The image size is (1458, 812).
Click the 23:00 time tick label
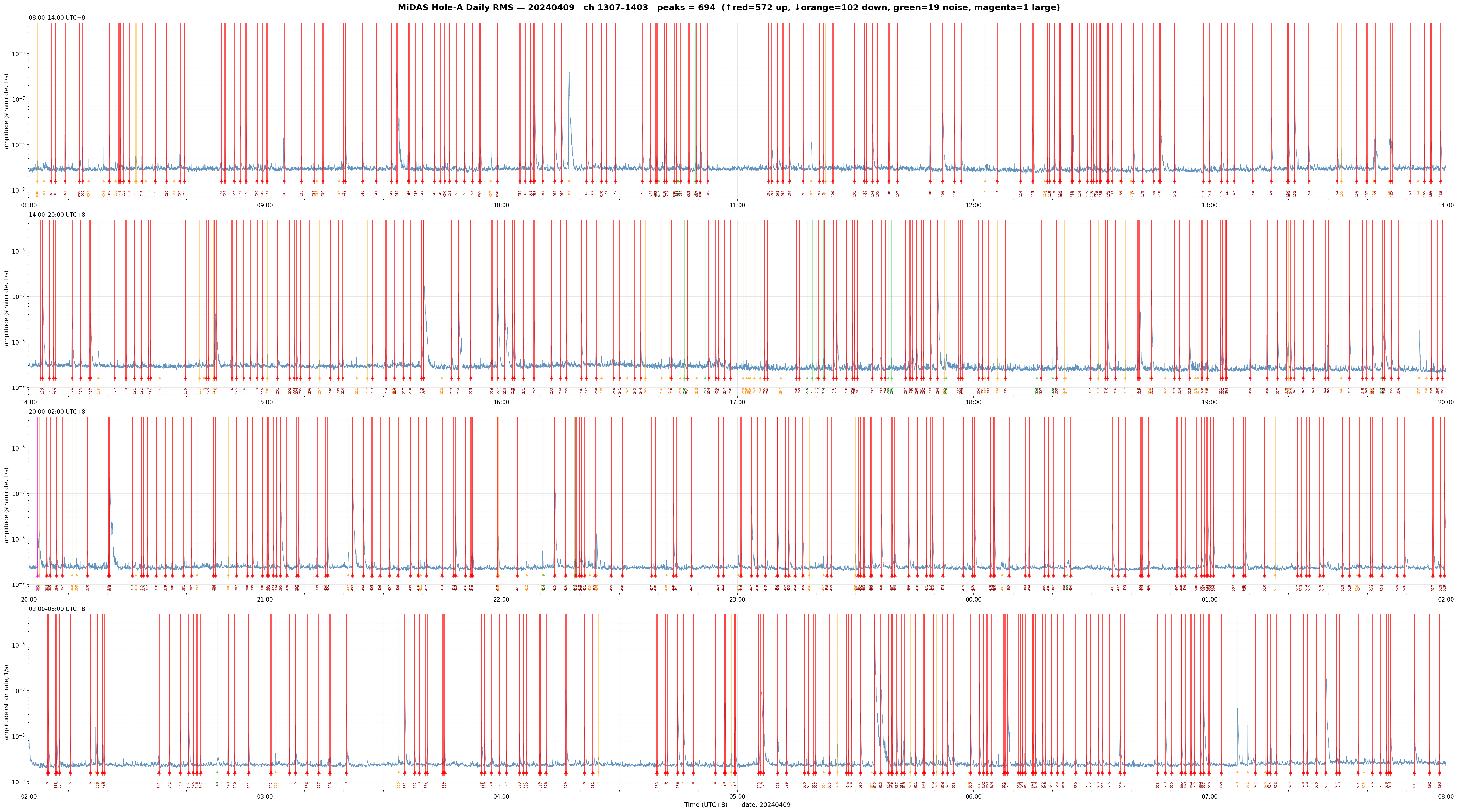click(x=737, y=599)
